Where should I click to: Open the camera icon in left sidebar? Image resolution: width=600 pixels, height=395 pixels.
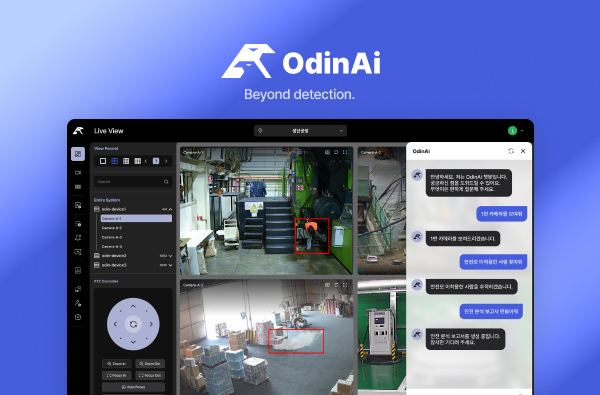[x=78, y=173]
